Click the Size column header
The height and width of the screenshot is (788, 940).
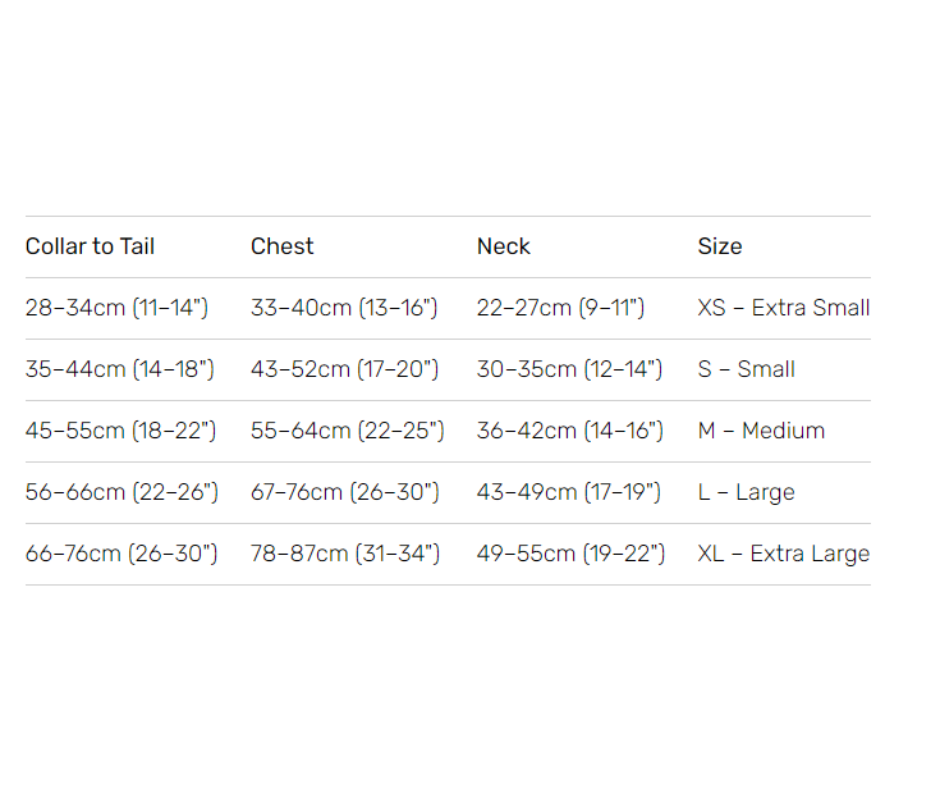(720, 246)
